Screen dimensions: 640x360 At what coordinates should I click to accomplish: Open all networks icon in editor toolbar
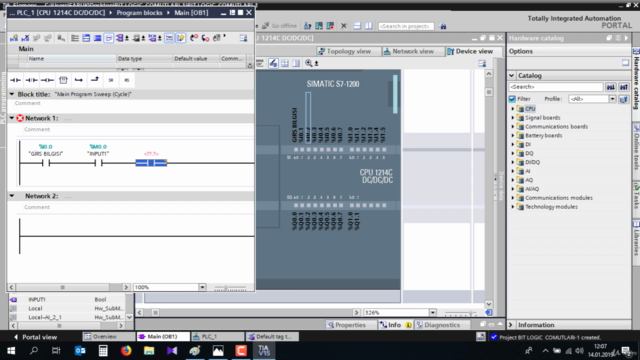pos(86,38)
